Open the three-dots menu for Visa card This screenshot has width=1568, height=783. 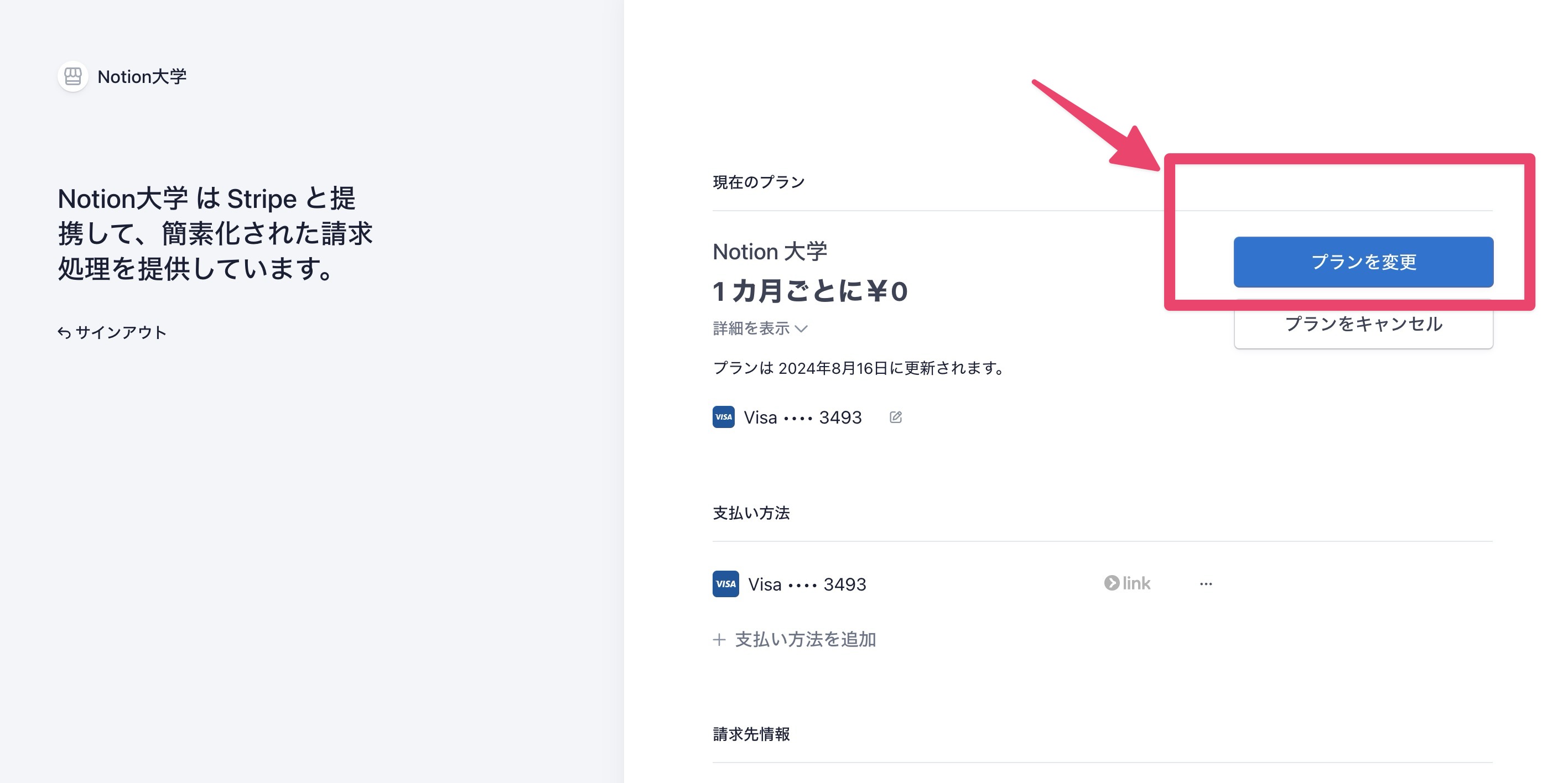1205,583
